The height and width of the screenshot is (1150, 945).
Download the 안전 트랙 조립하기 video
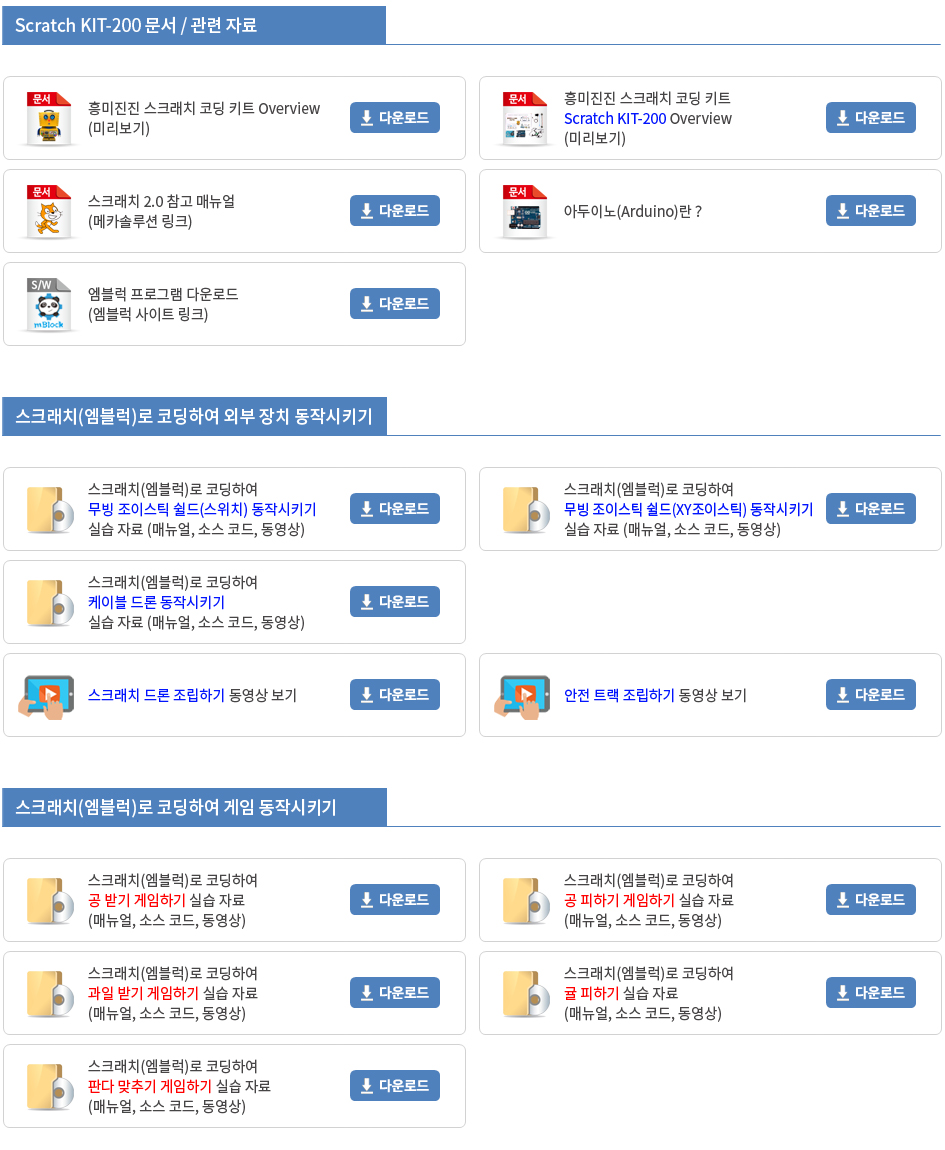(x=871, y=695)
